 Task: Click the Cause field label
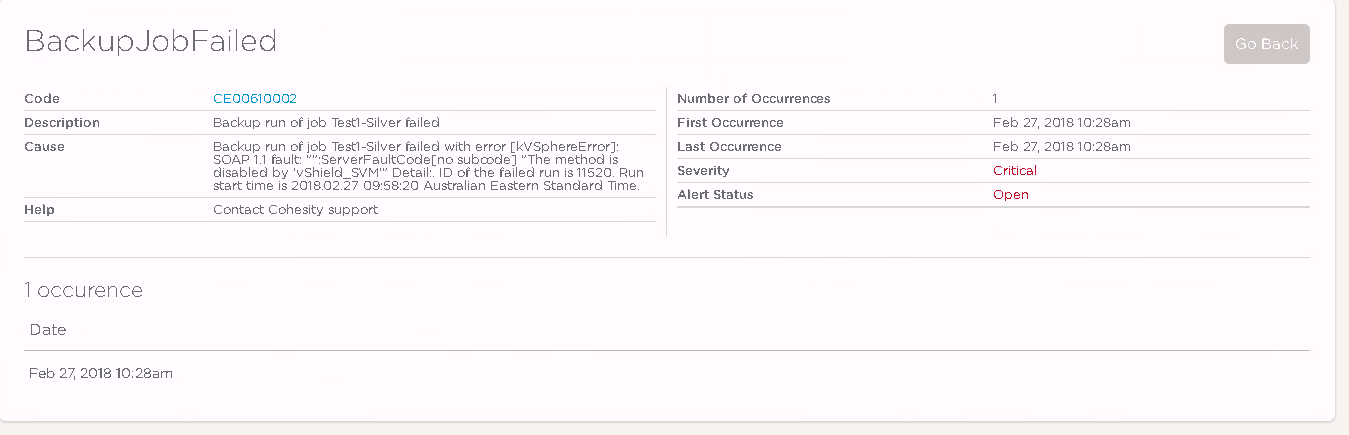[44, 146]
